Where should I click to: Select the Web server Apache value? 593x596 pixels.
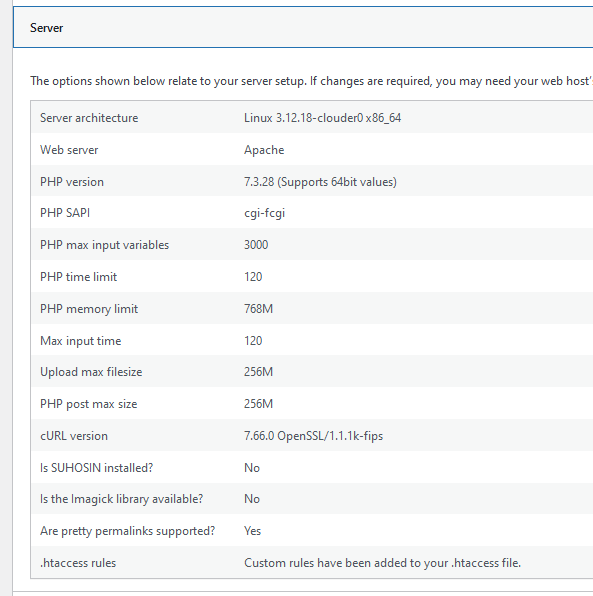[264, 150]
